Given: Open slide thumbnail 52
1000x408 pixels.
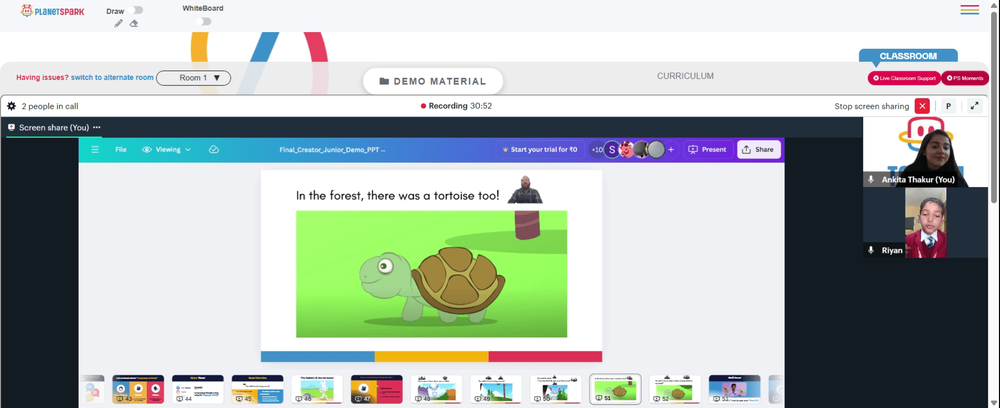Looking at the screenshot, I should click(x=675, y=389).
